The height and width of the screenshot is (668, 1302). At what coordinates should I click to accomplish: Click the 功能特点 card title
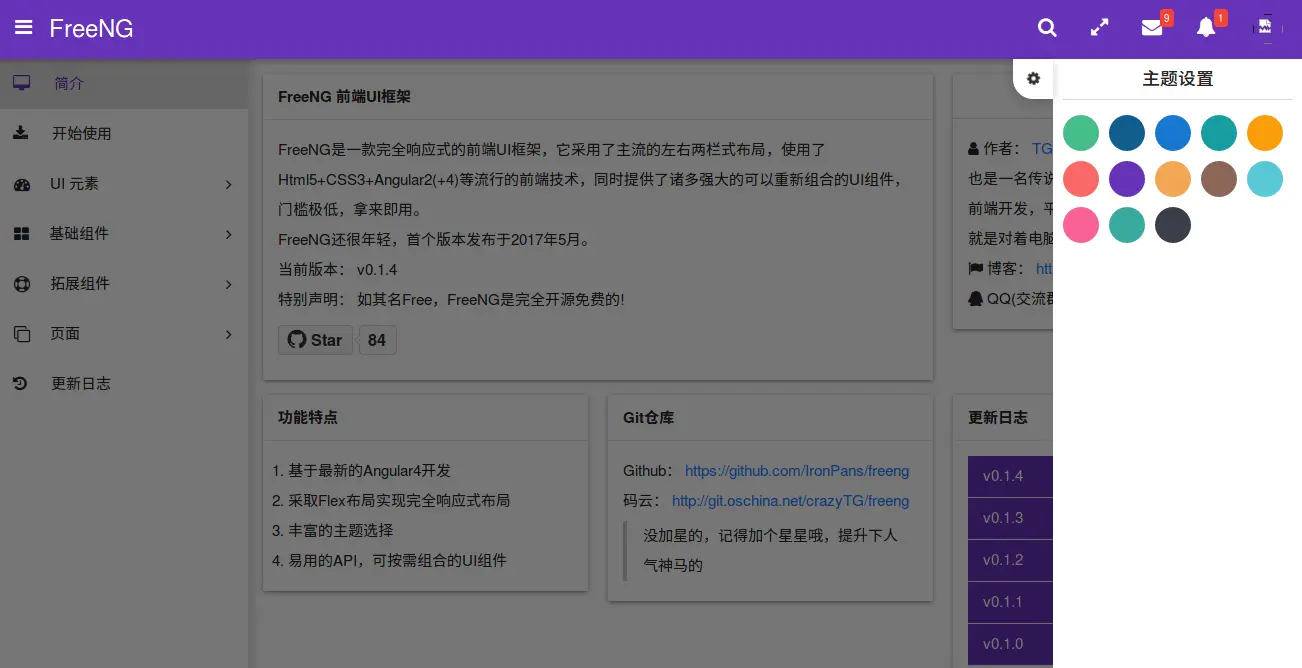point(308,417)
